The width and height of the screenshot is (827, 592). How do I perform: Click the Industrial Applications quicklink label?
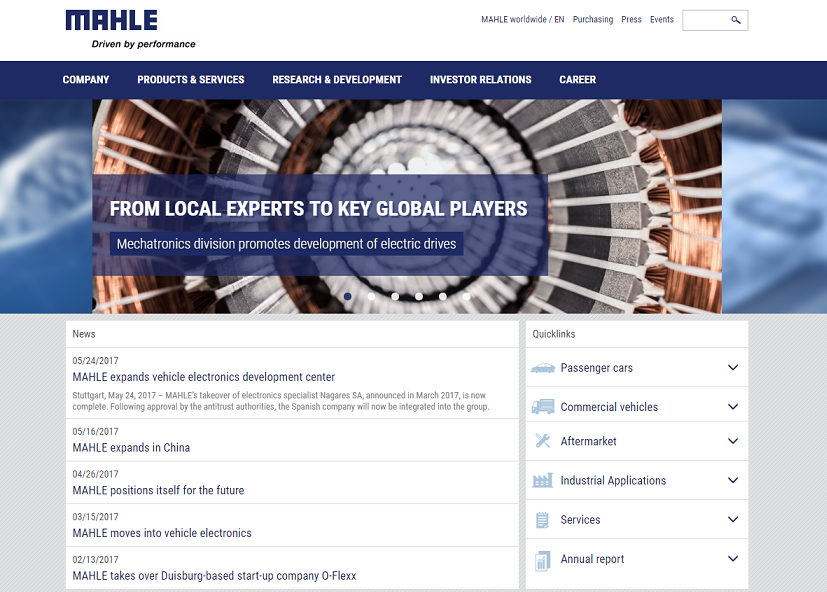pos(613,480)
